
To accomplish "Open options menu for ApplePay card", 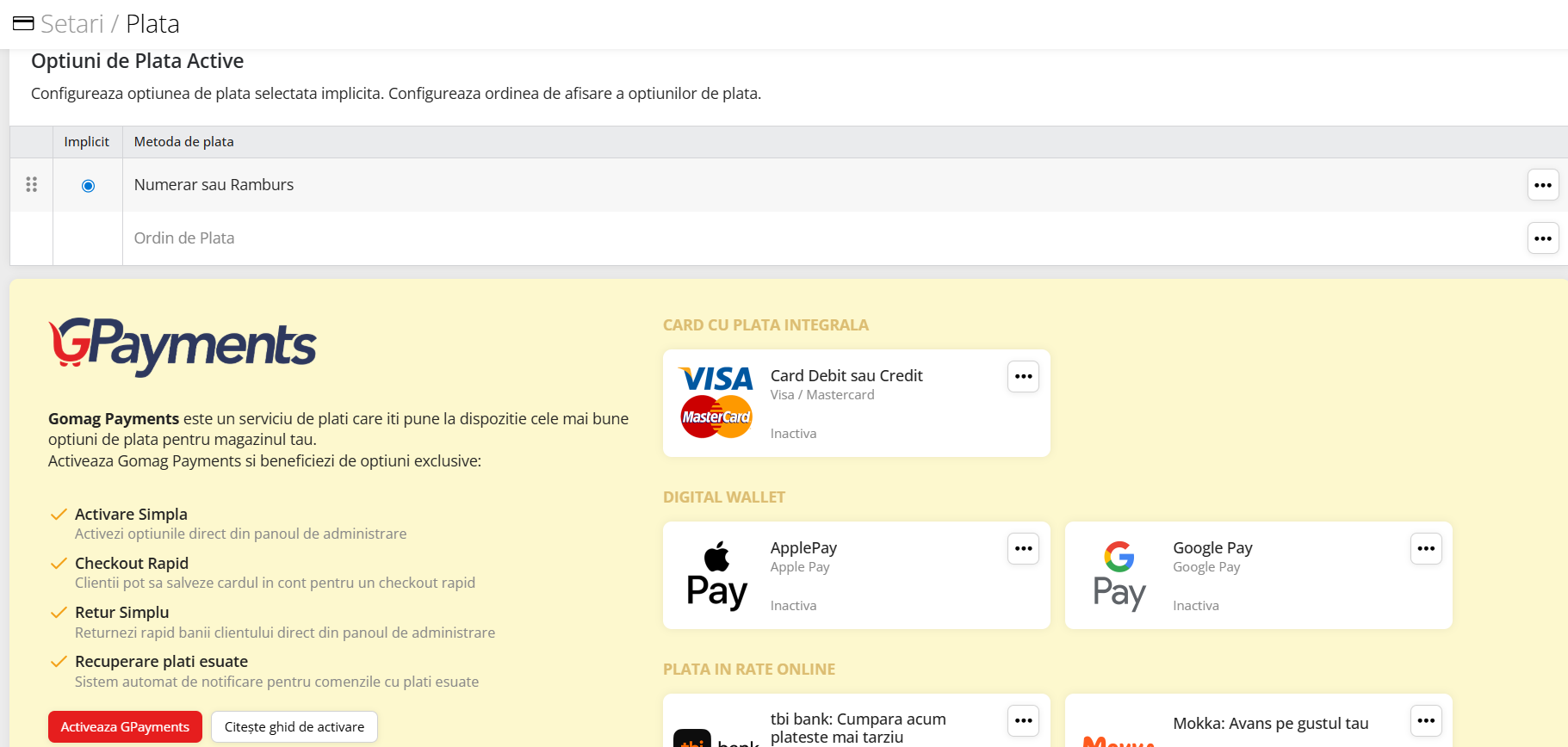I will point(1023,548).
